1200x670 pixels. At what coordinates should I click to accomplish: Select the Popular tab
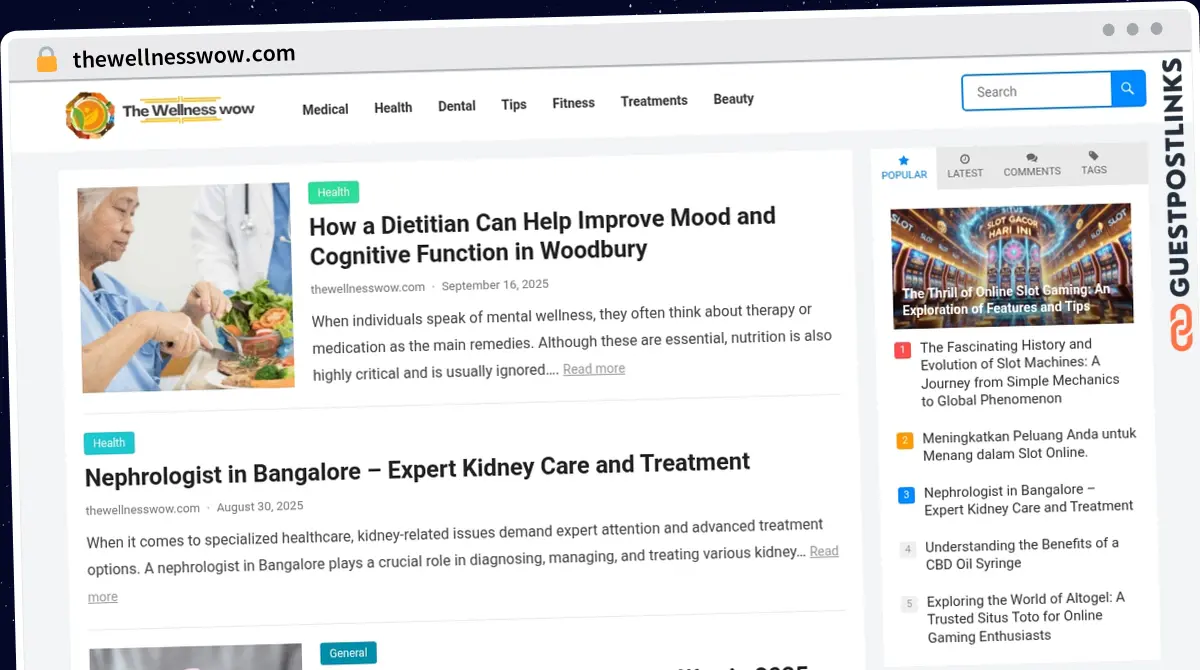[x=904, y=167]
